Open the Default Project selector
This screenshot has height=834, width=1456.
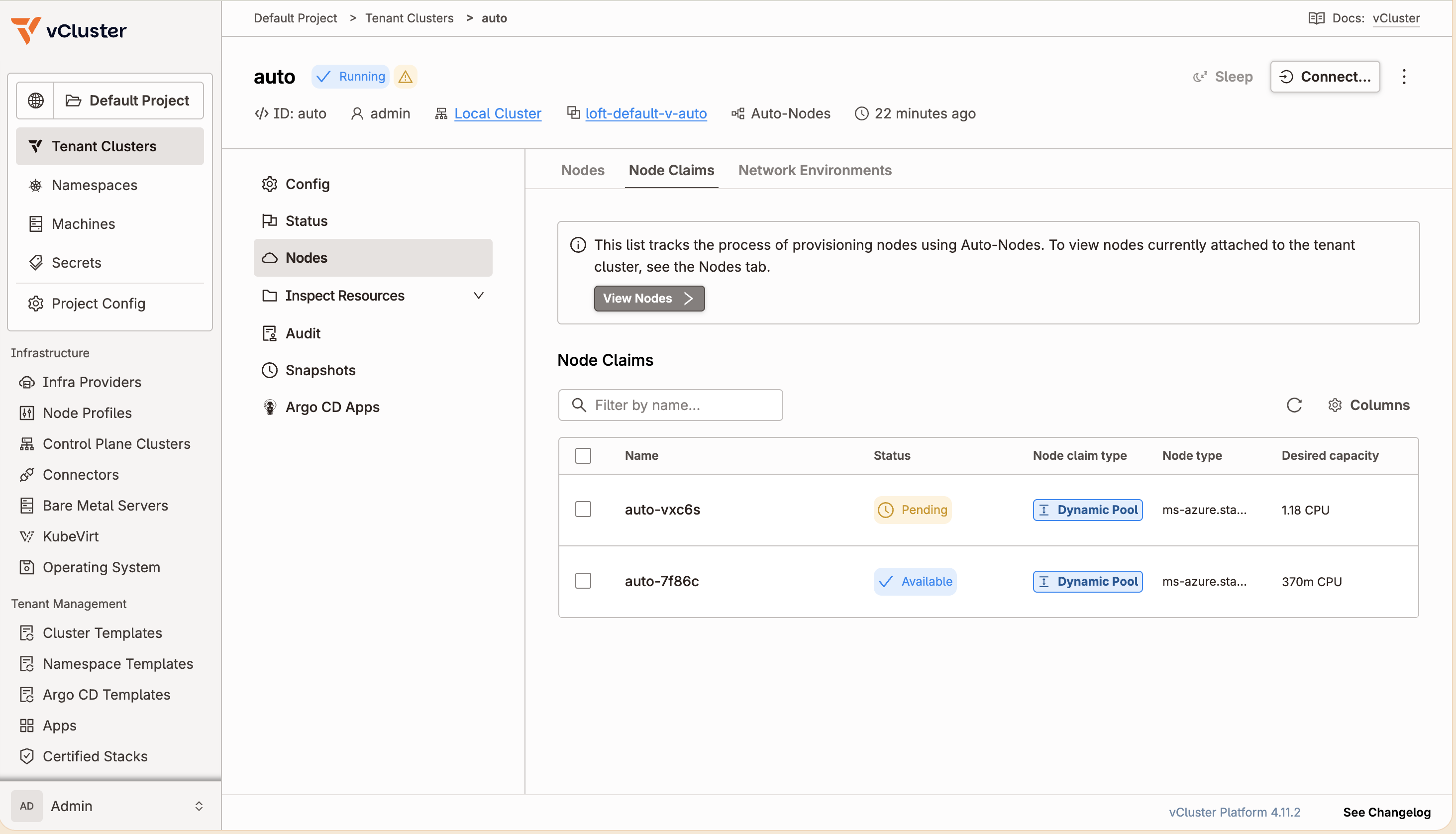coord(128,100)
